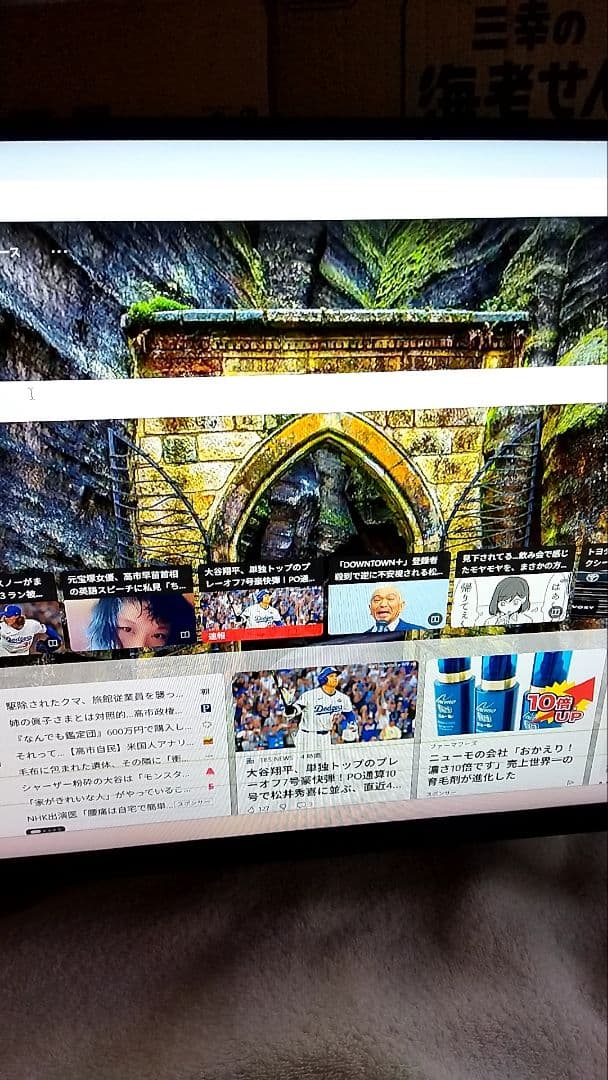Click the source icon beside 緊迫されたクマ headline

coord(206,691)
